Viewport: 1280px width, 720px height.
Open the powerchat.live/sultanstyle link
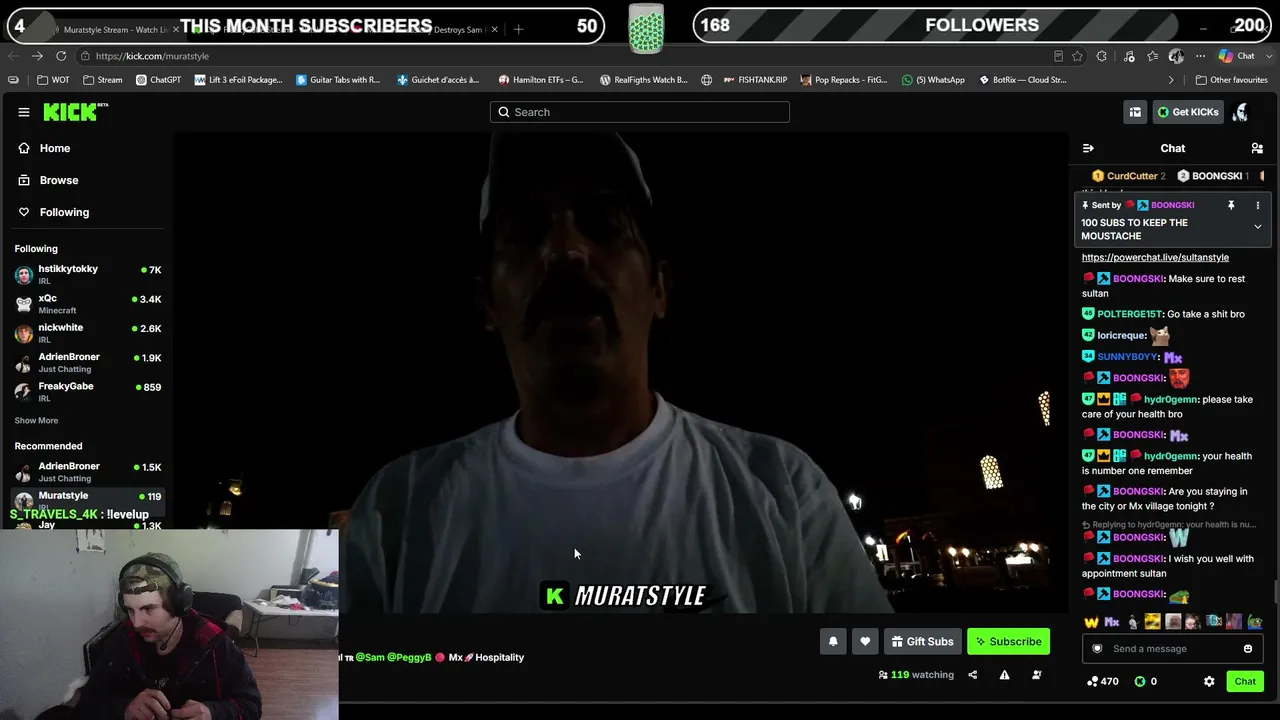[x=1155, y=257]
